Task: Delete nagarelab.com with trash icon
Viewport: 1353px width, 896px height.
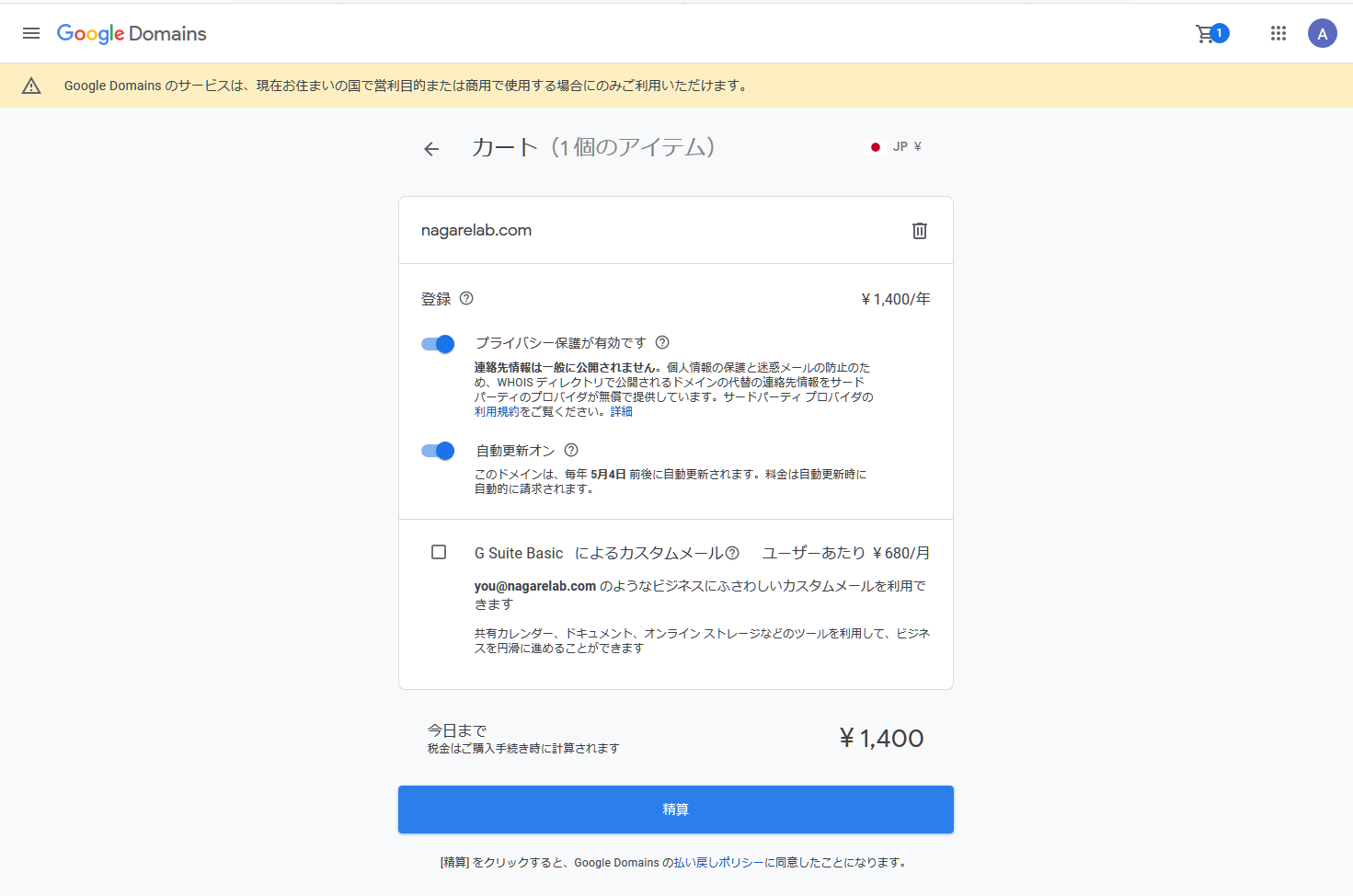Action: point(920,230)
